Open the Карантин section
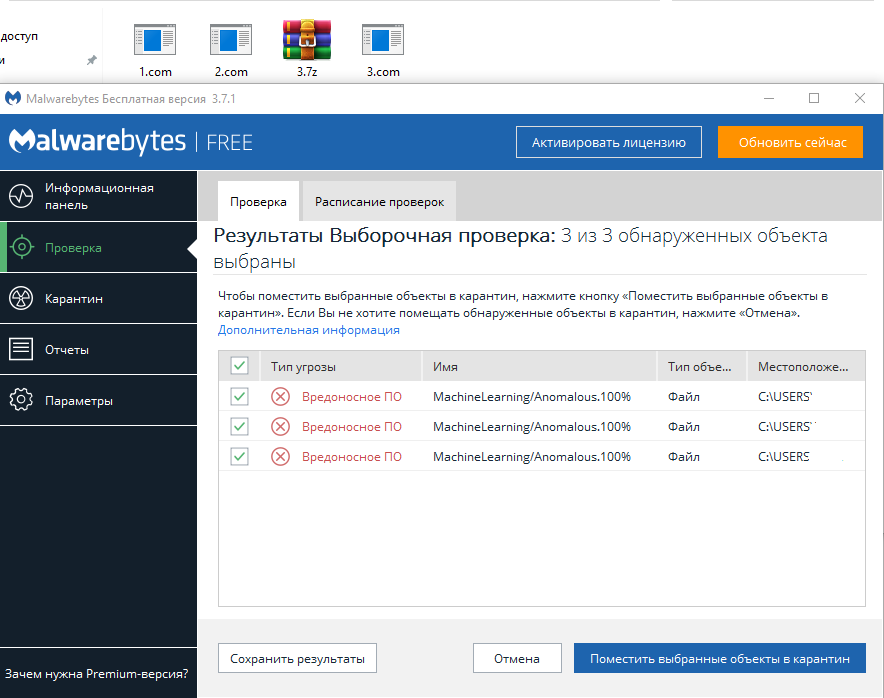This screenshot has width=884, height=698. [98, 298]
